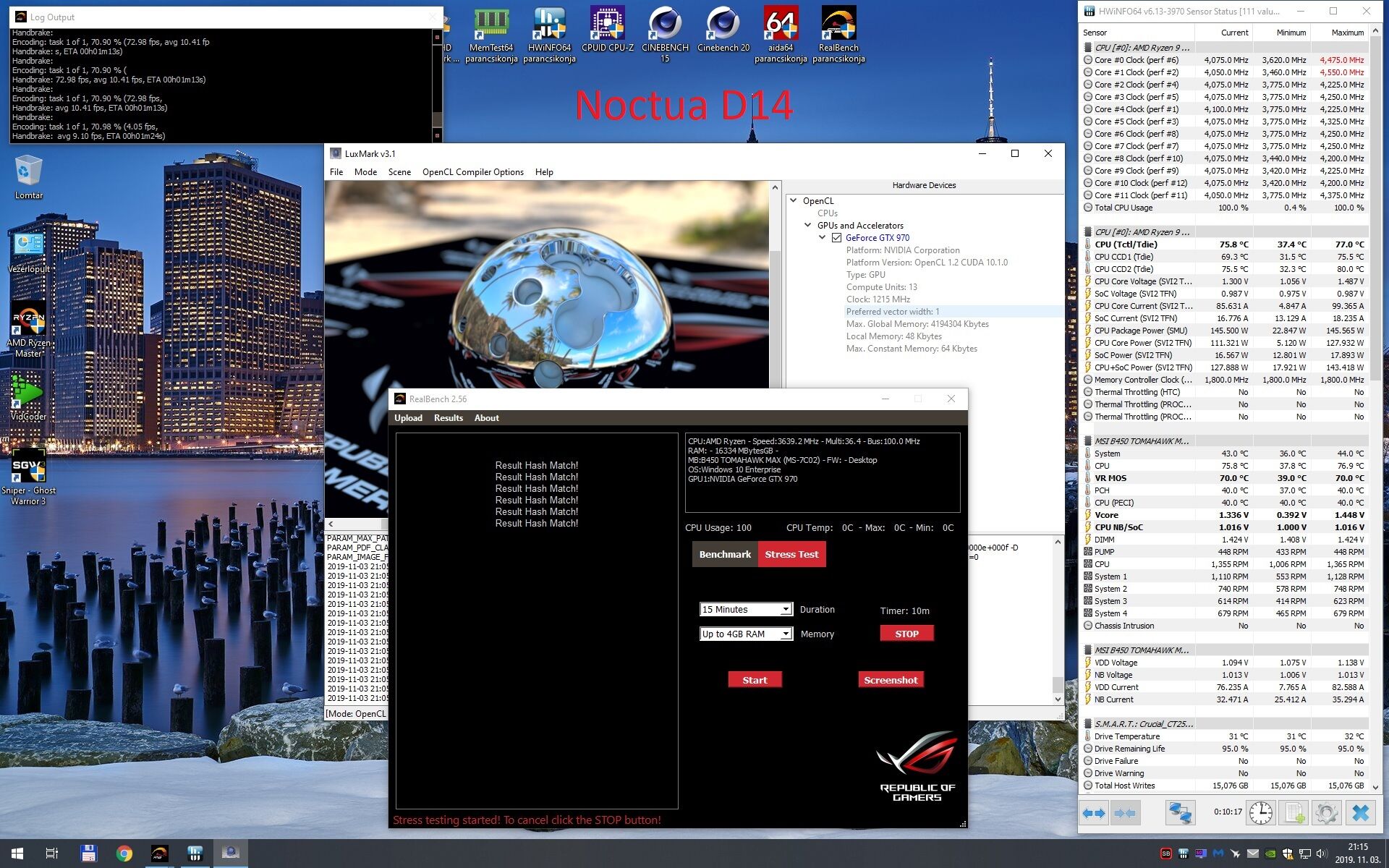
Task: Reset HWiNFO elapsed time with clock icon
Action: (x=1260, y=813)
